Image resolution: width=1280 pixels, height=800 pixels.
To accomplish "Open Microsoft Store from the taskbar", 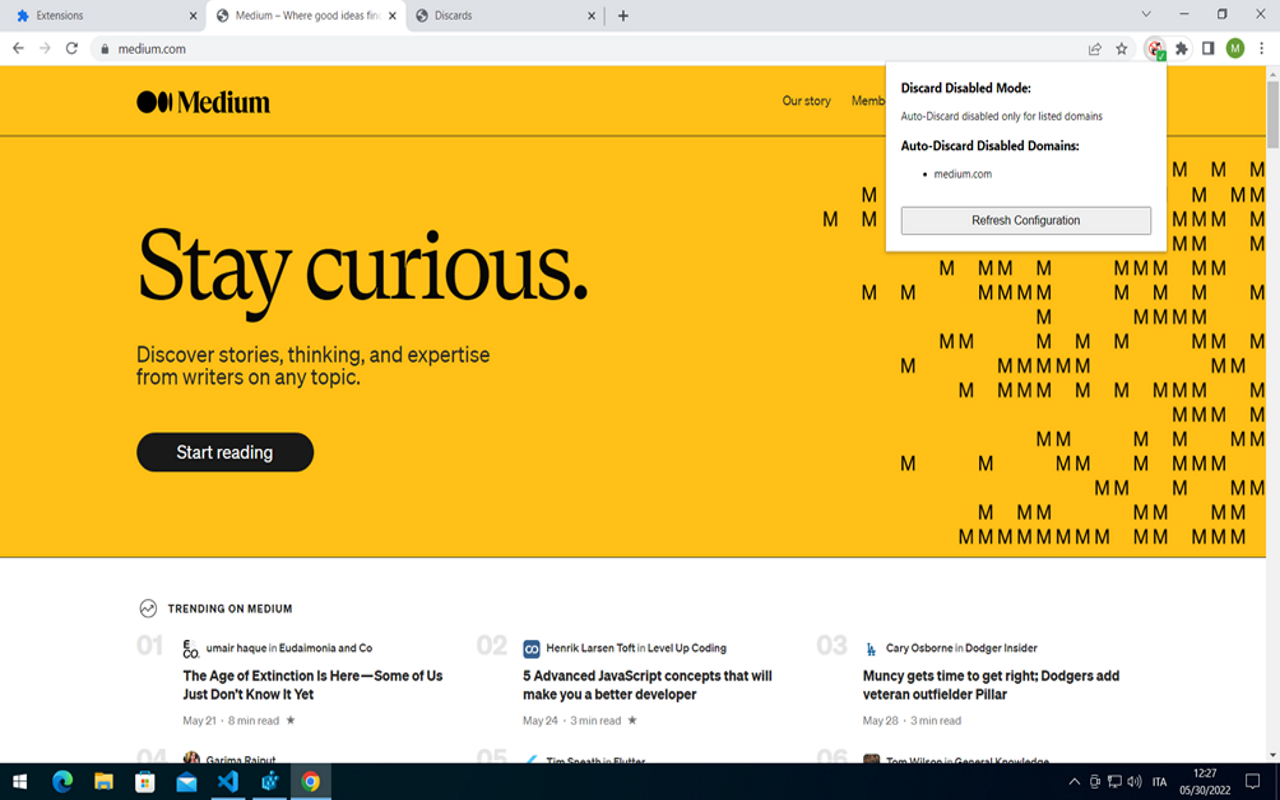I will click(x=146, y=781).
